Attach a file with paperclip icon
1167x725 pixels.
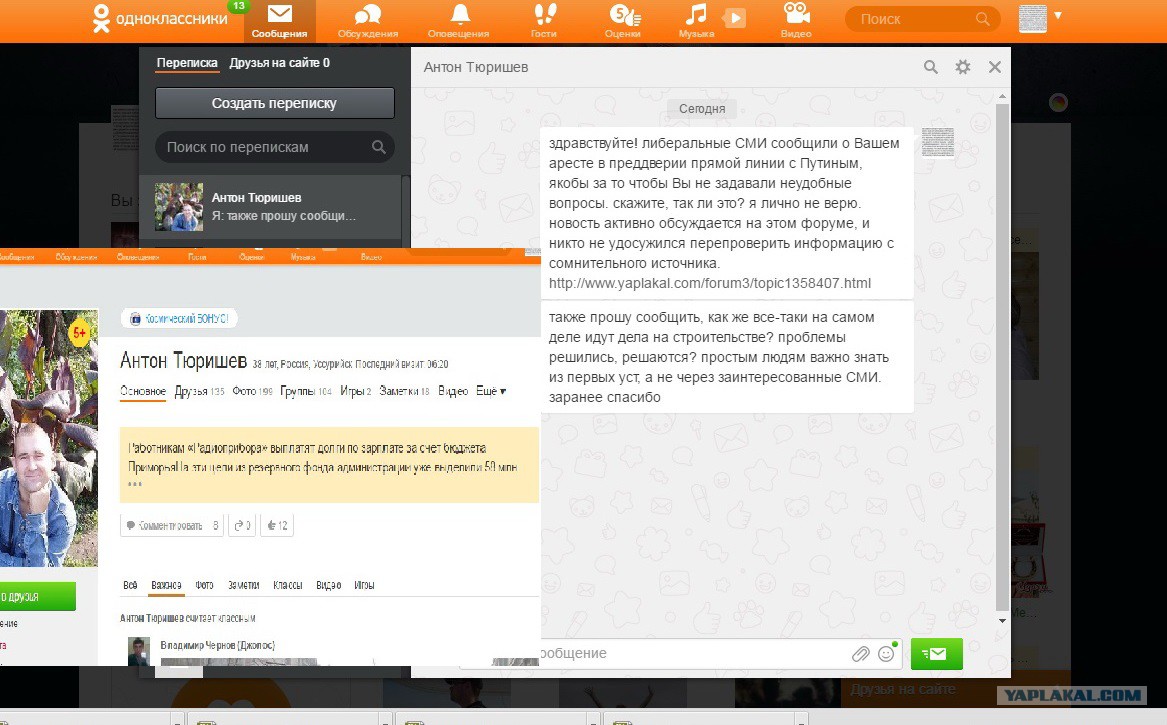(x=860, y=654)
